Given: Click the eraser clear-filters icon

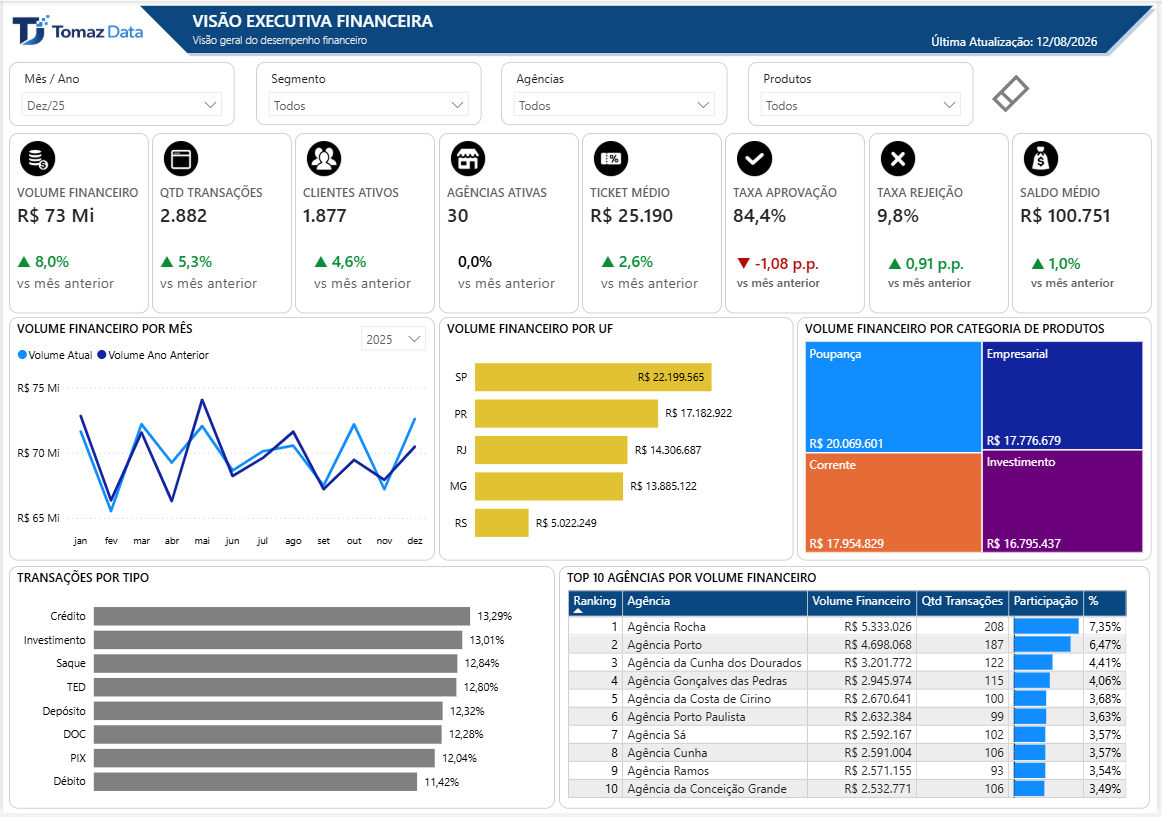Looking at the screenshot, I should click(x=1011, y=93).
